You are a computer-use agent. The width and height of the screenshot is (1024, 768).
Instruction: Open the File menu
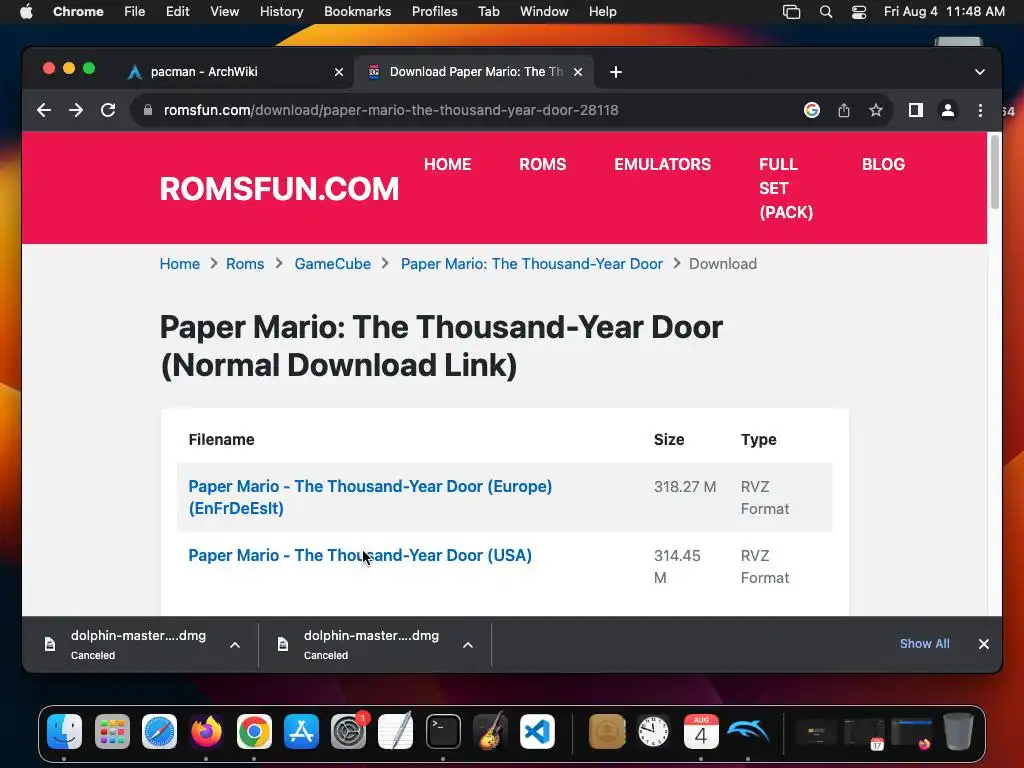135,12
